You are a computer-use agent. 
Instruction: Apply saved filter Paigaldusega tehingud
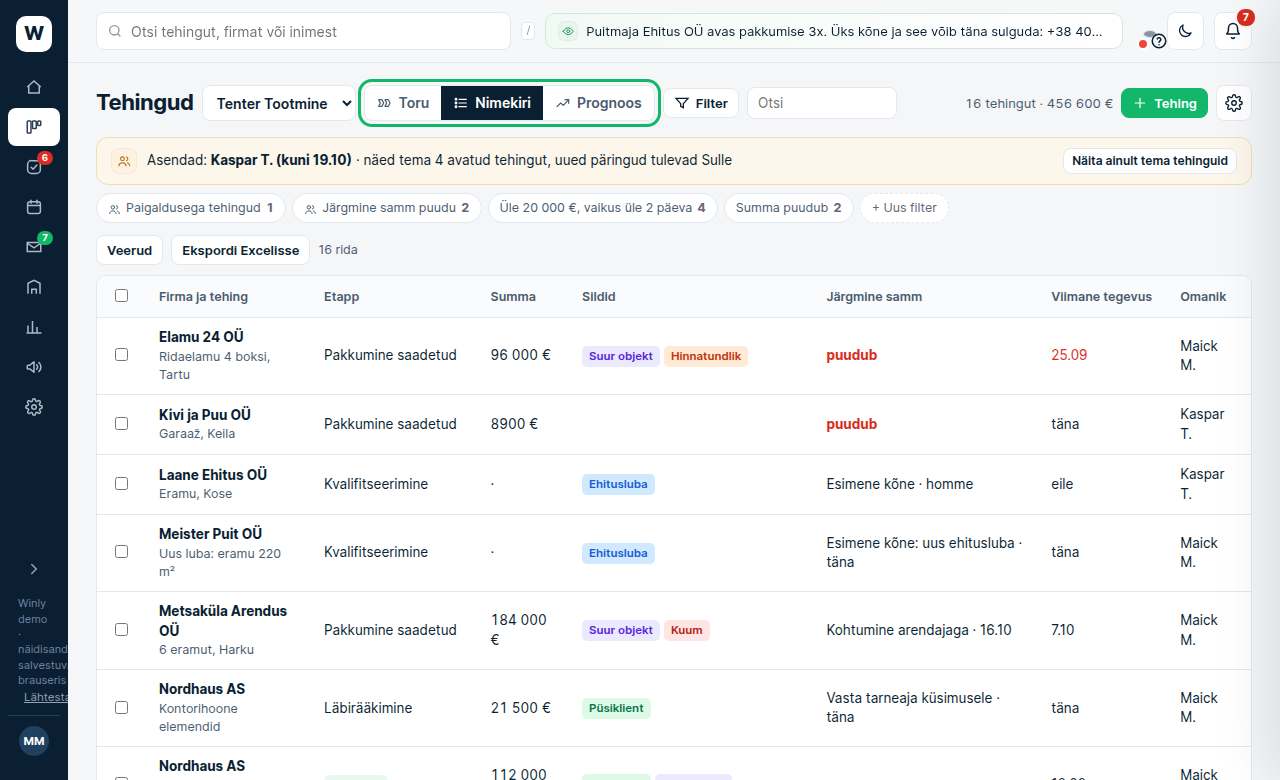point(191,208)
